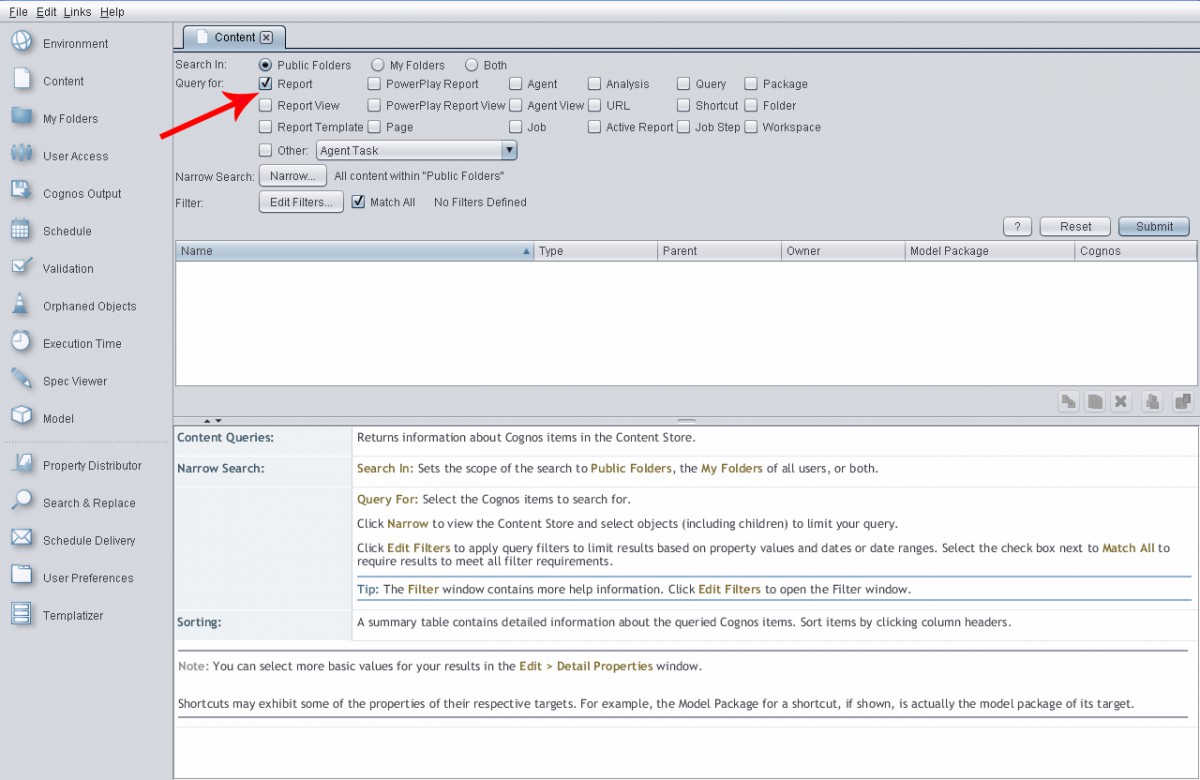Enable the Workspace checkbox
The width and height of the screenshot is (1200, 780).
(751, 127)
